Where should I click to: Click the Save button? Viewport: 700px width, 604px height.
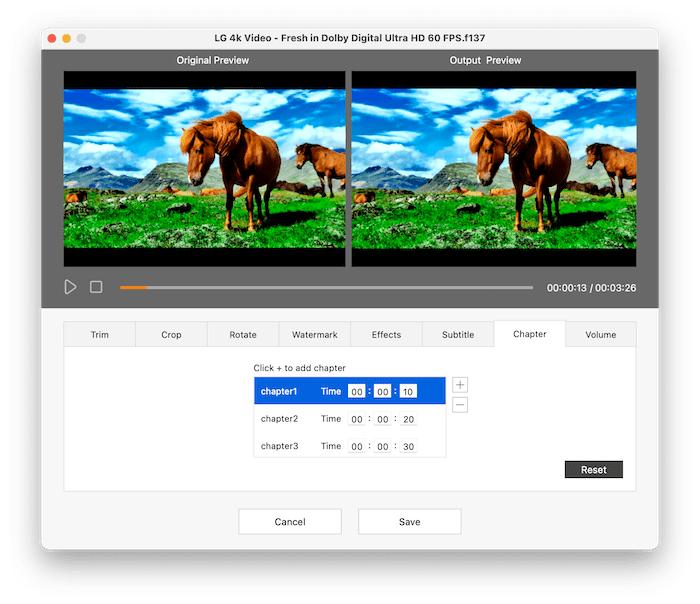[x=409, y=522]
